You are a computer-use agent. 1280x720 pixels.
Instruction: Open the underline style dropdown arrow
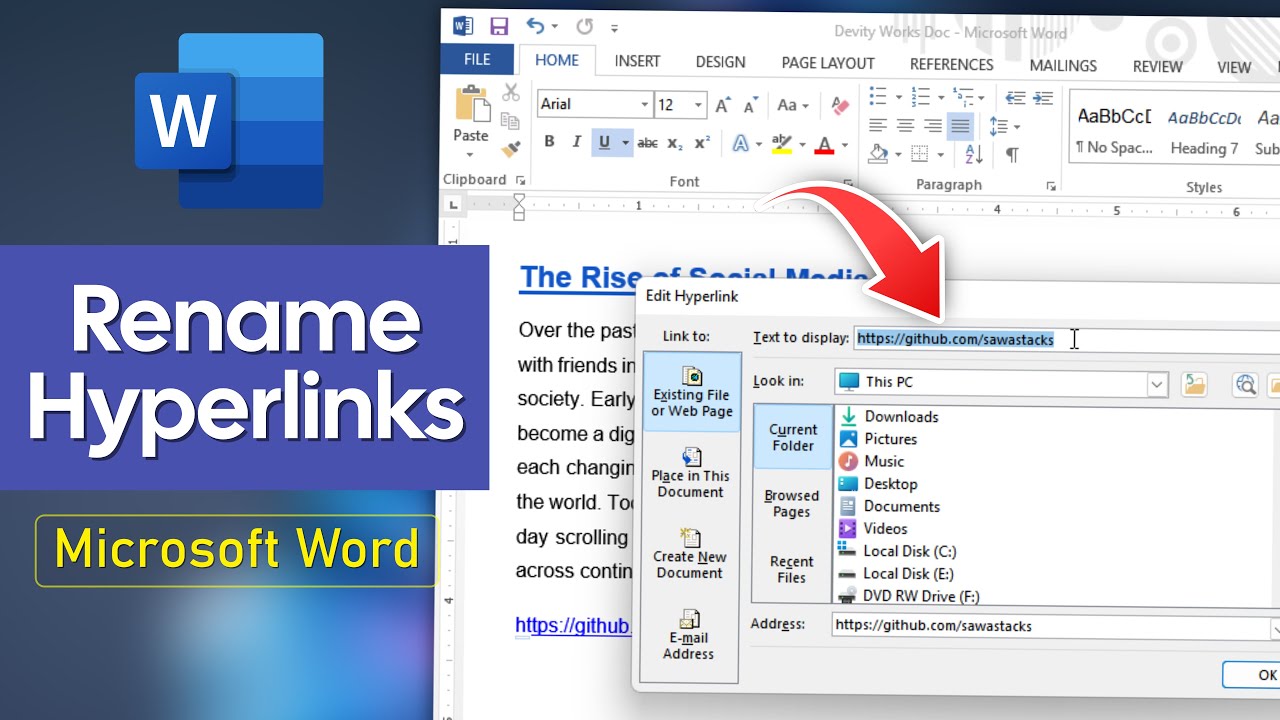[626, 144]
